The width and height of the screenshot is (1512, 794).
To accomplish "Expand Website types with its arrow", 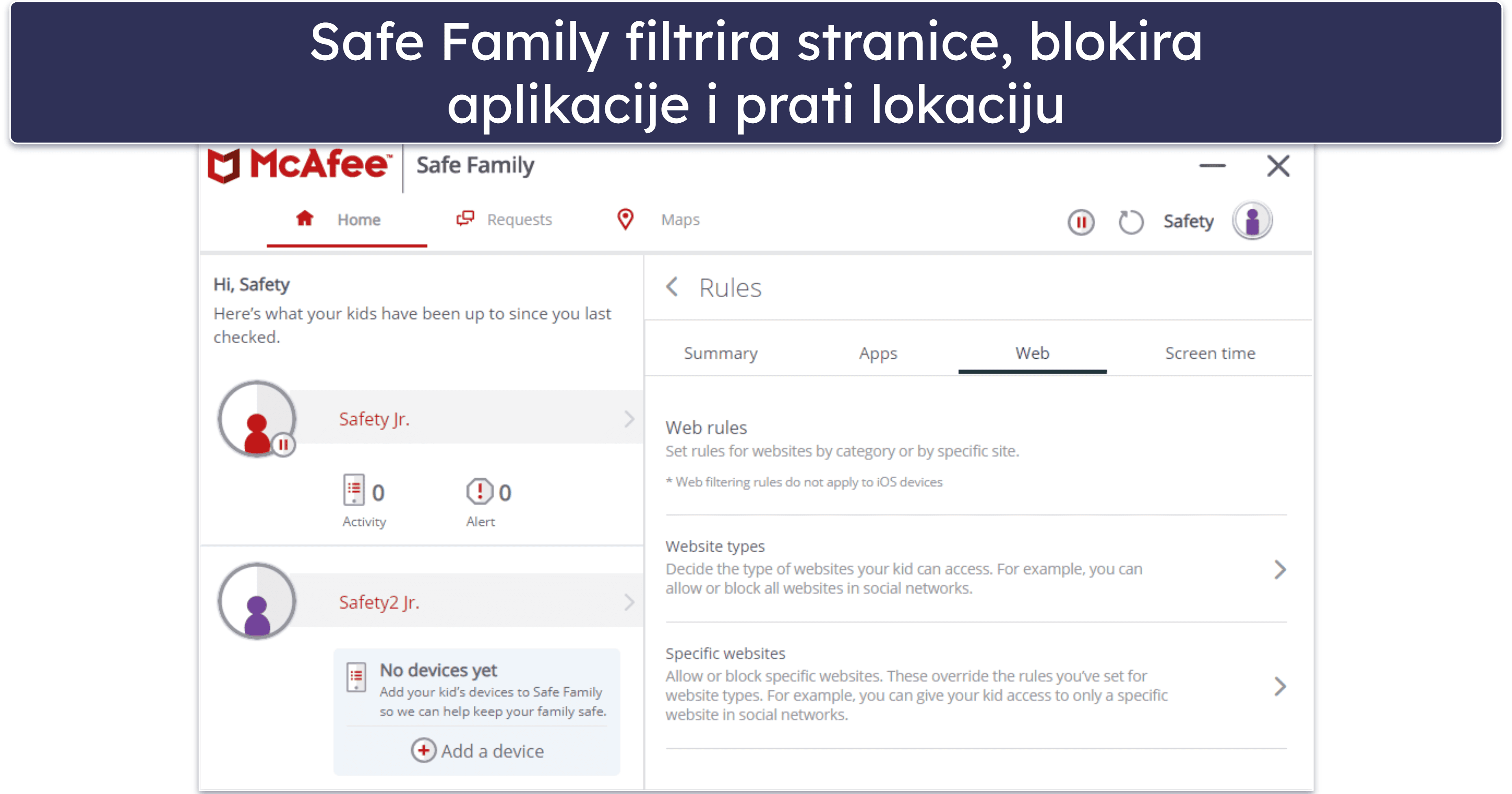I will (1280, 569).
